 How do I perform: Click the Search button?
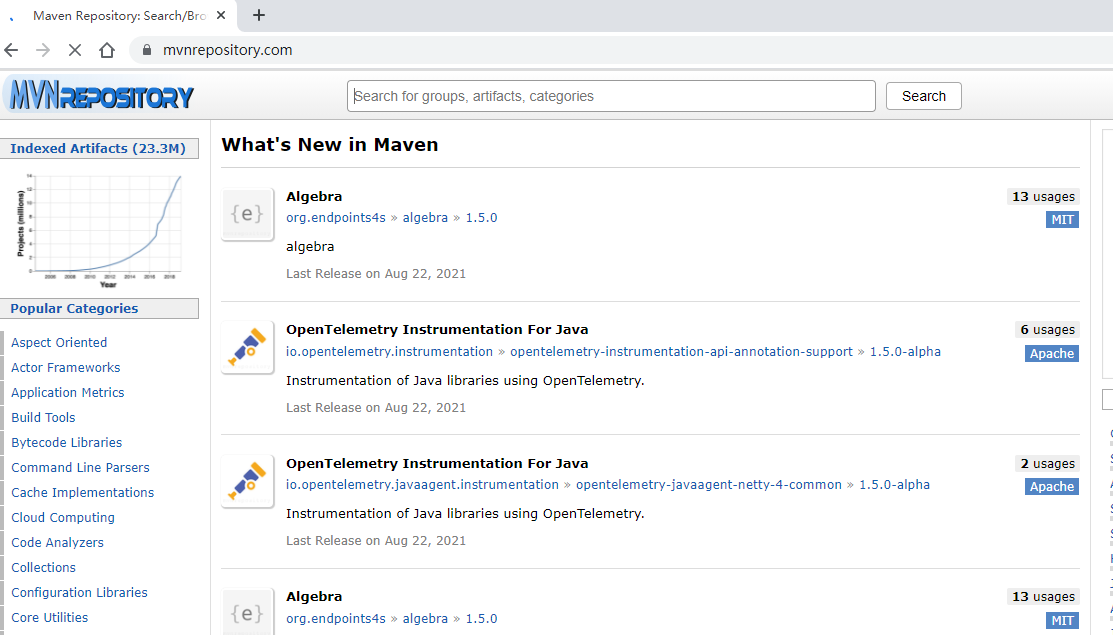(x=923, y=96)
